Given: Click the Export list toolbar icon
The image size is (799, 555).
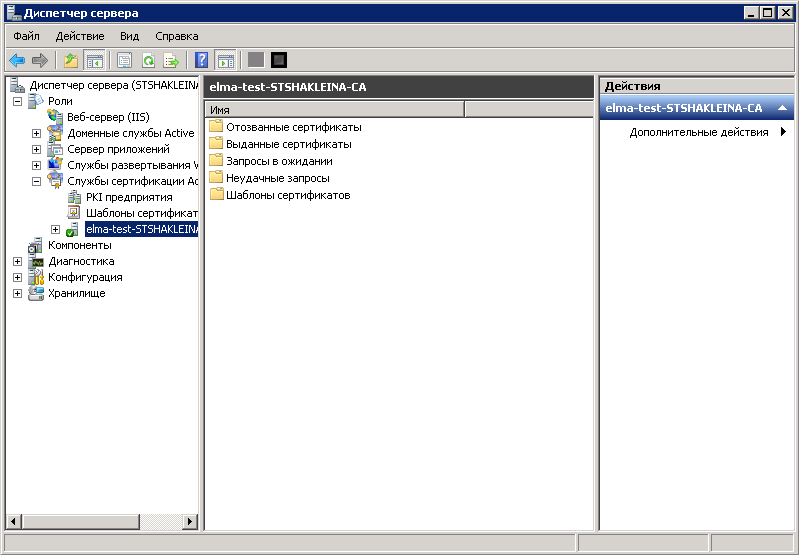Looking at the screenshot, I should pyautogui.click(x=171, y=60).
